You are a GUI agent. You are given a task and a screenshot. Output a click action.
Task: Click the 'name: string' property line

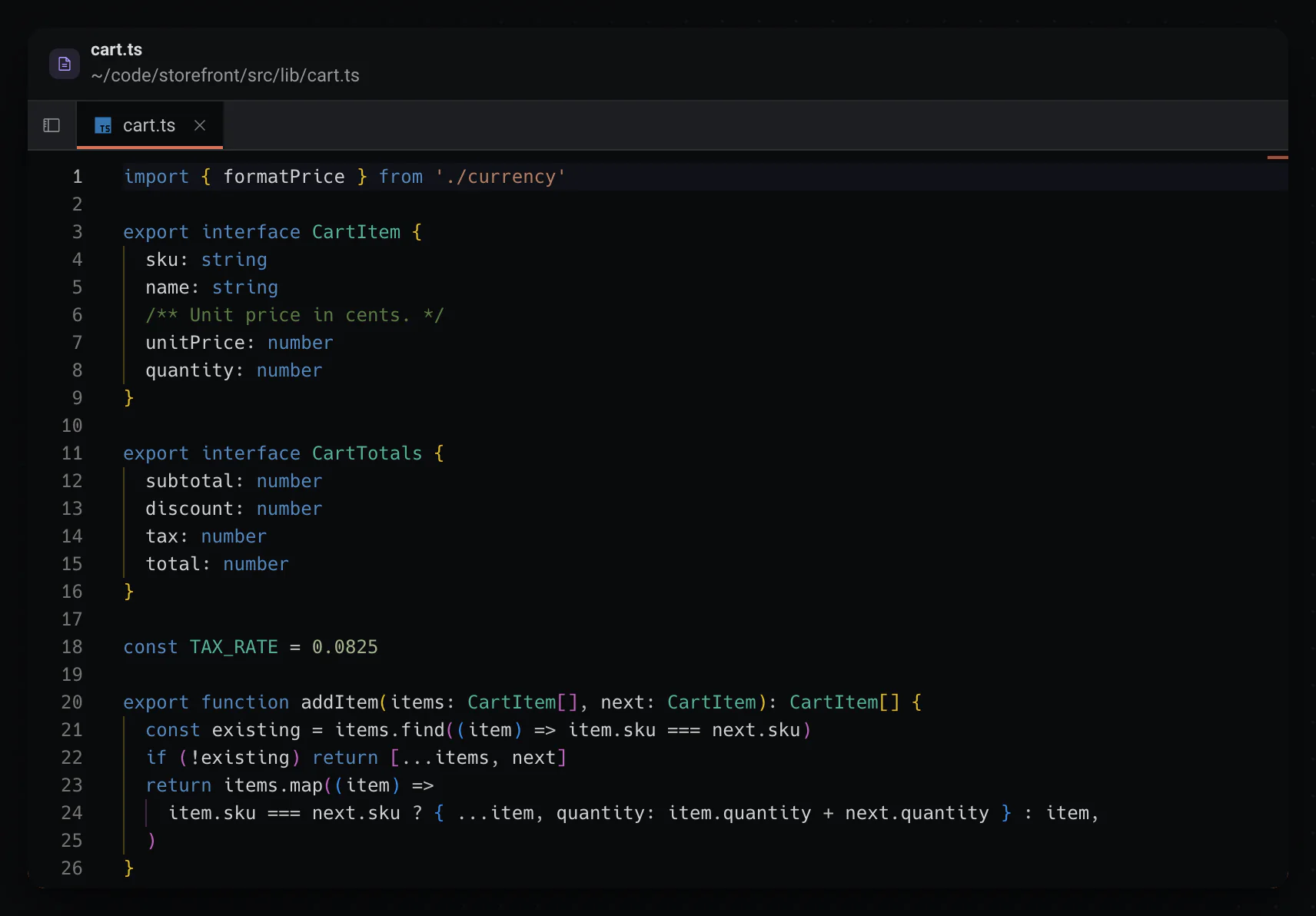[x=212, y=287]
